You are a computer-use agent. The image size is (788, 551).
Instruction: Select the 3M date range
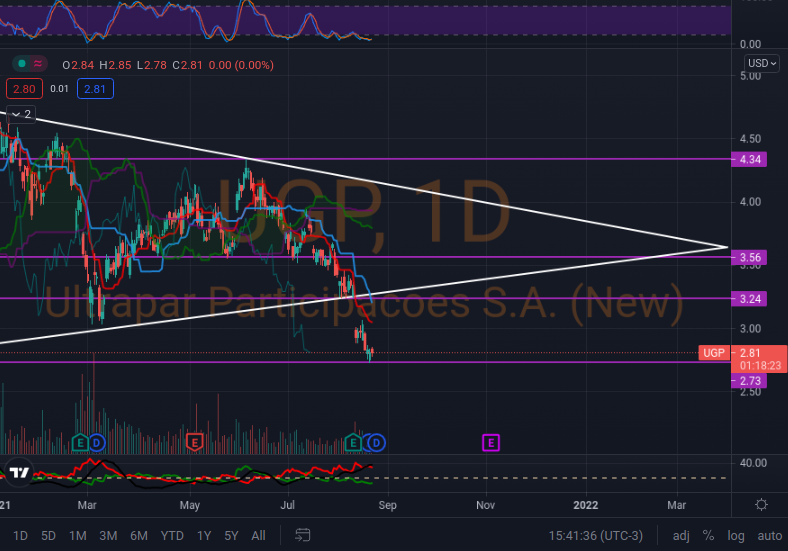[108, 536]
